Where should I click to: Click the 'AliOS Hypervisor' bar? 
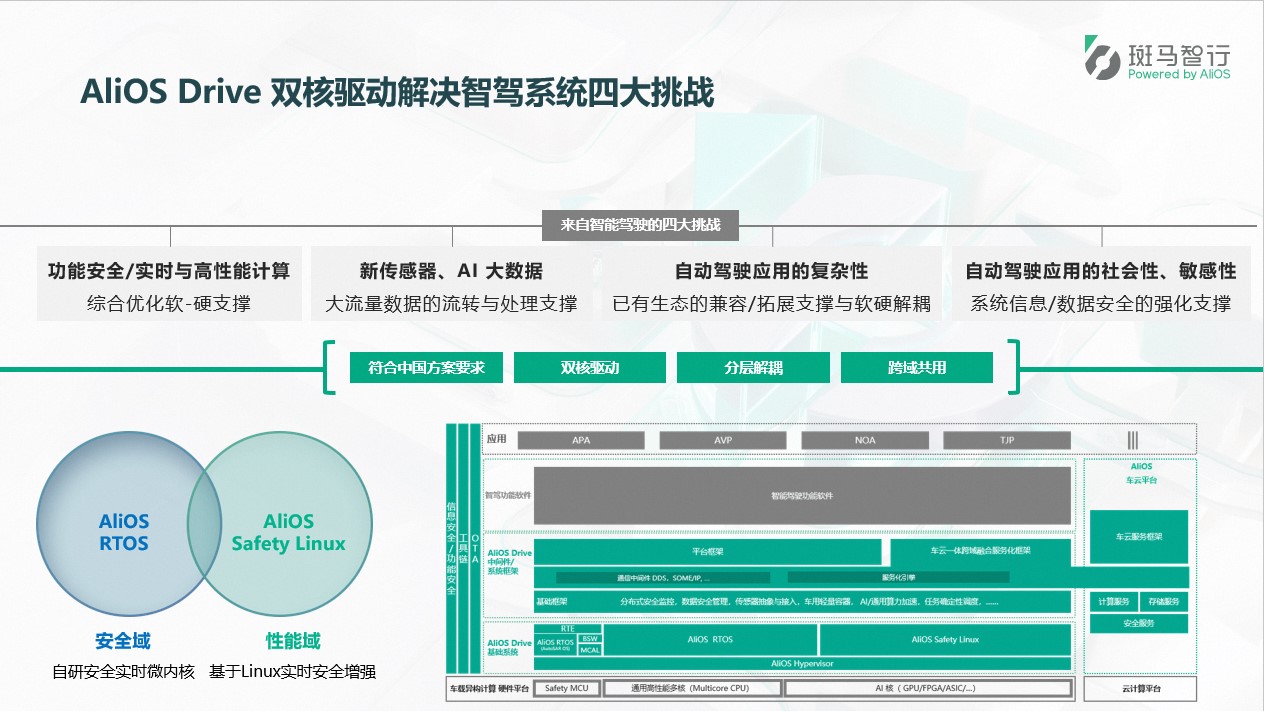pos(802,663)
